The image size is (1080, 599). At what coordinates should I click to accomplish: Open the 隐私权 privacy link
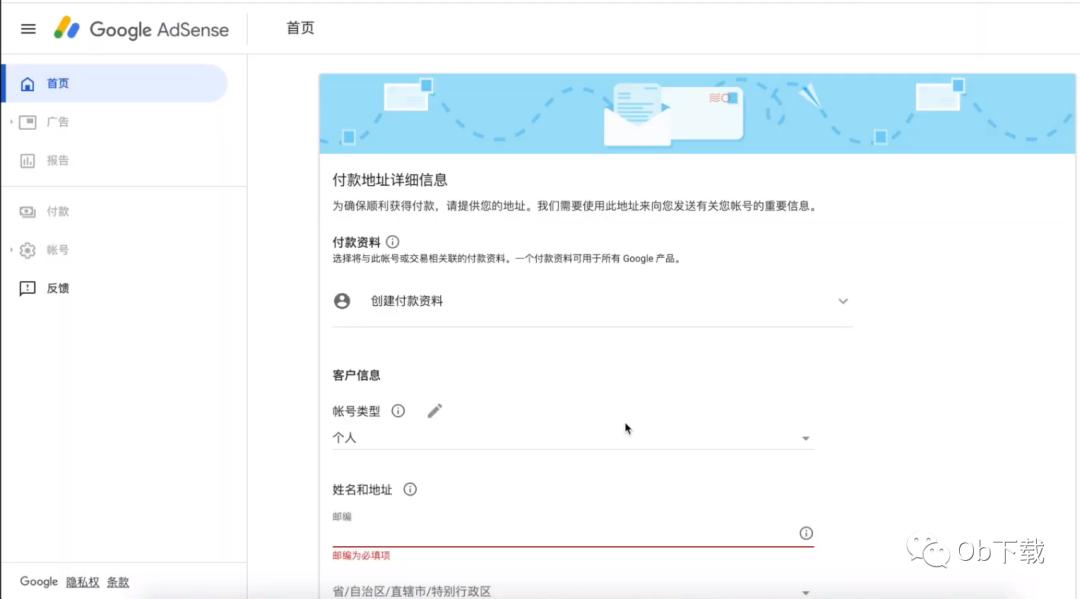[82, 581]
